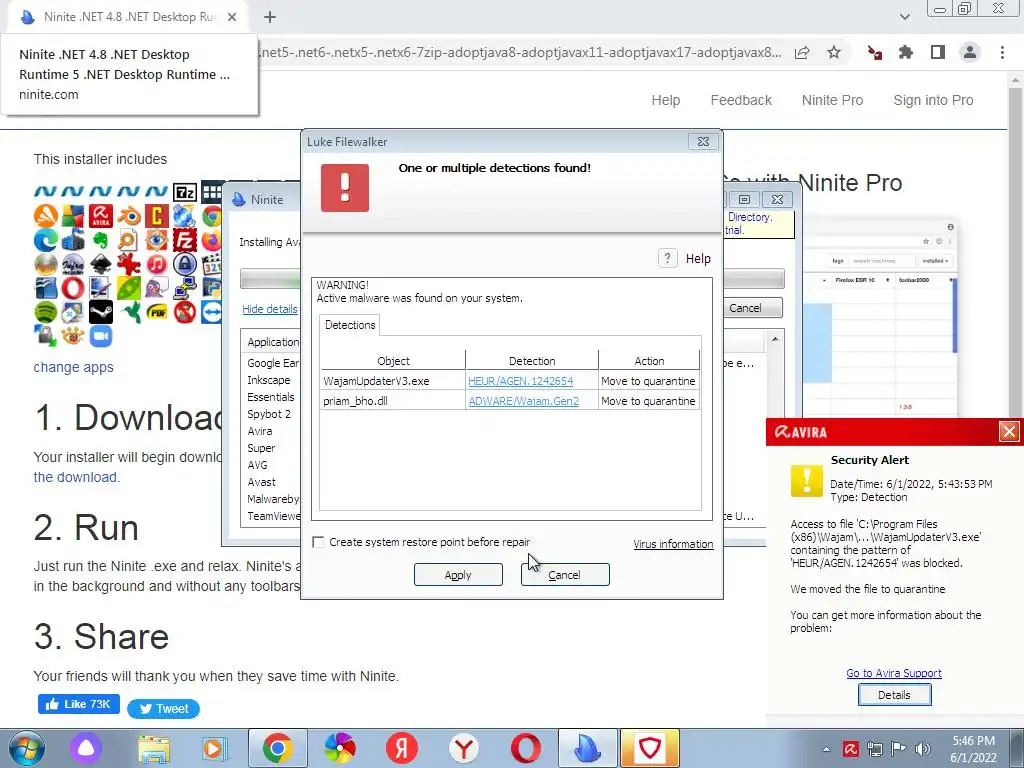This screenshot has height=768, width=1024.
Task: Open the Chrome profile avatar
Action: click(970, 52)
